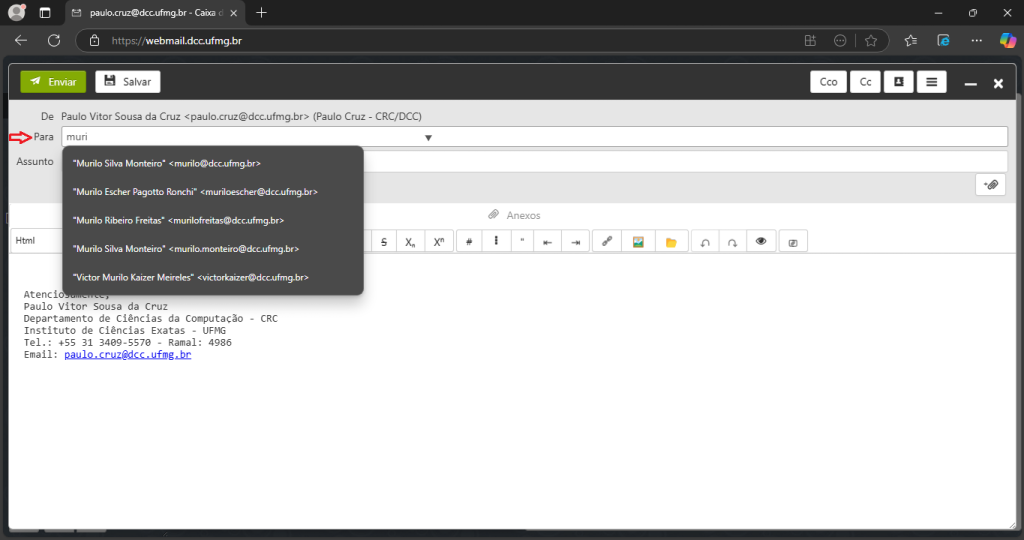The width and height of the screenshot is (1024, 540).
Task: Insert an image with the picture icon
Action: tap(638, 242)
